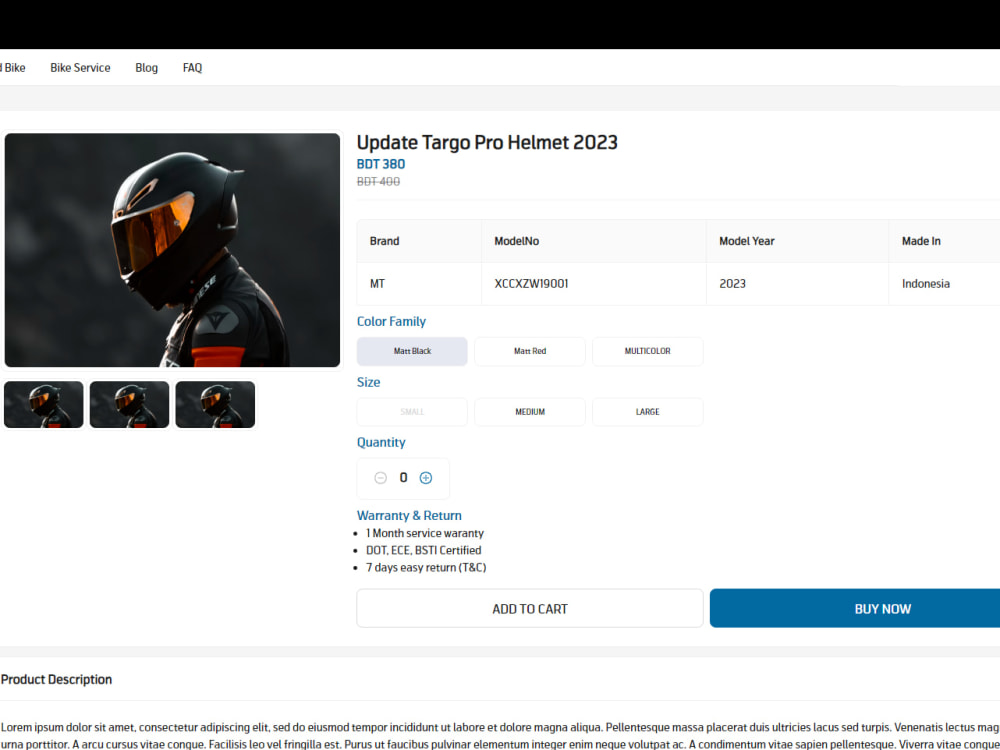
Task: Click the 1 Month service waranty item
Action: [425, 533]
